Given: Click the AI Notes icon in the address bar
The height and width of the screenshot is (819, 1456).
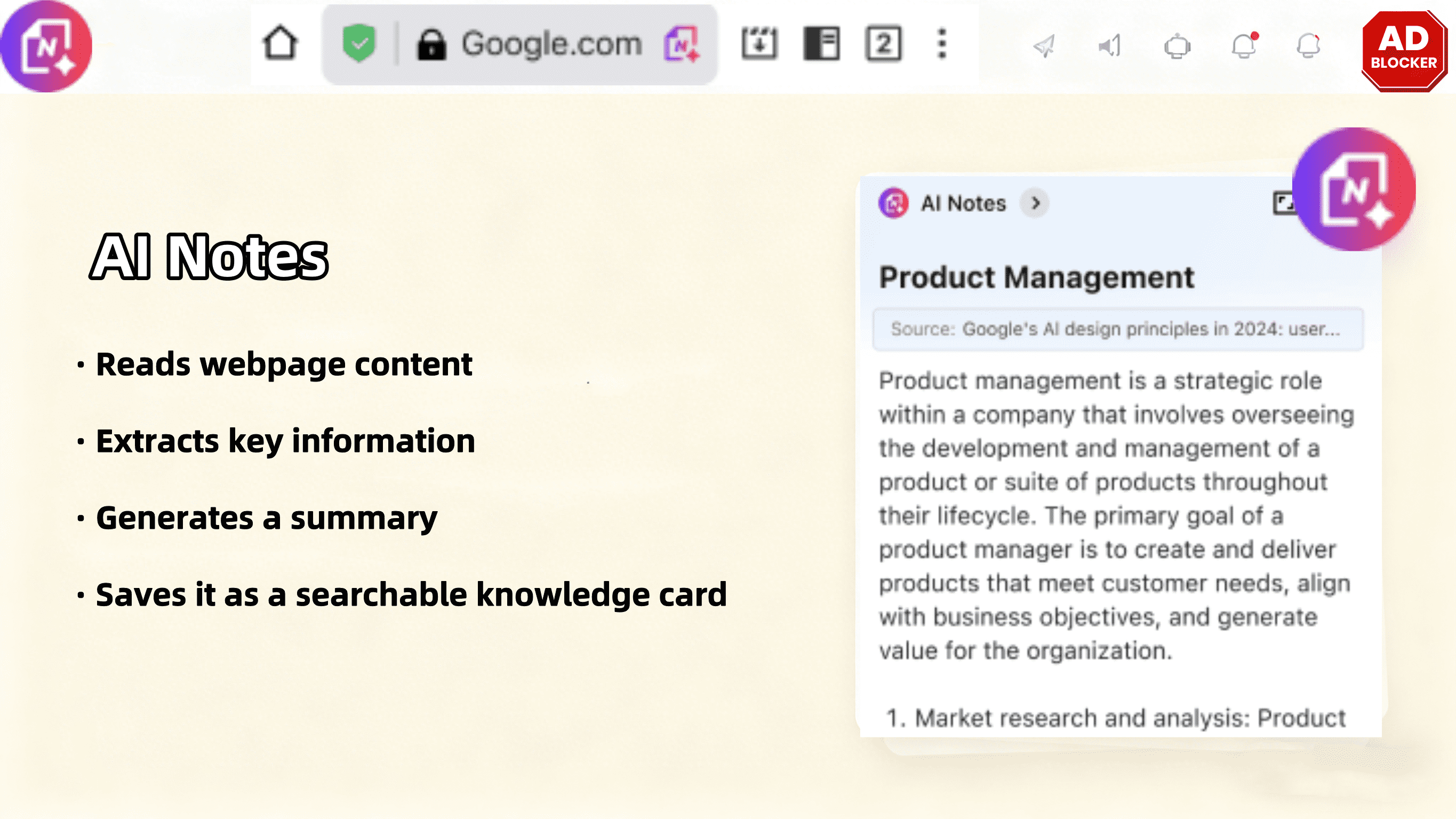Looking at the screenshot, I should 682,44.
